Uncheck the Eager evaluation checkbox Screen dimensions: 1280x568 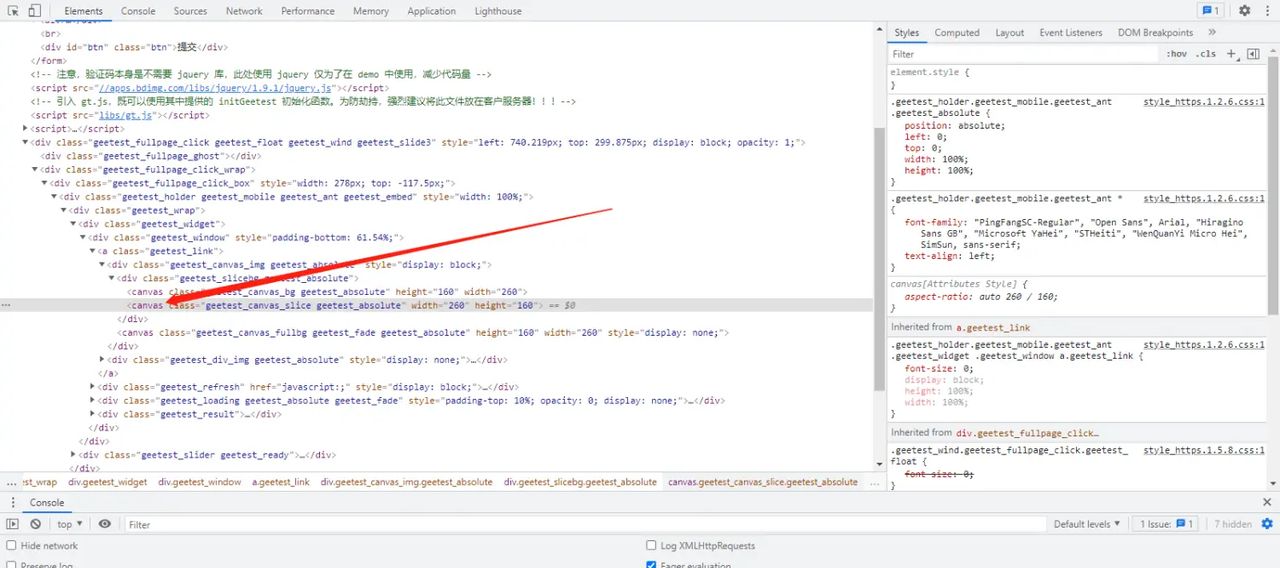click(x=652, y=566)
